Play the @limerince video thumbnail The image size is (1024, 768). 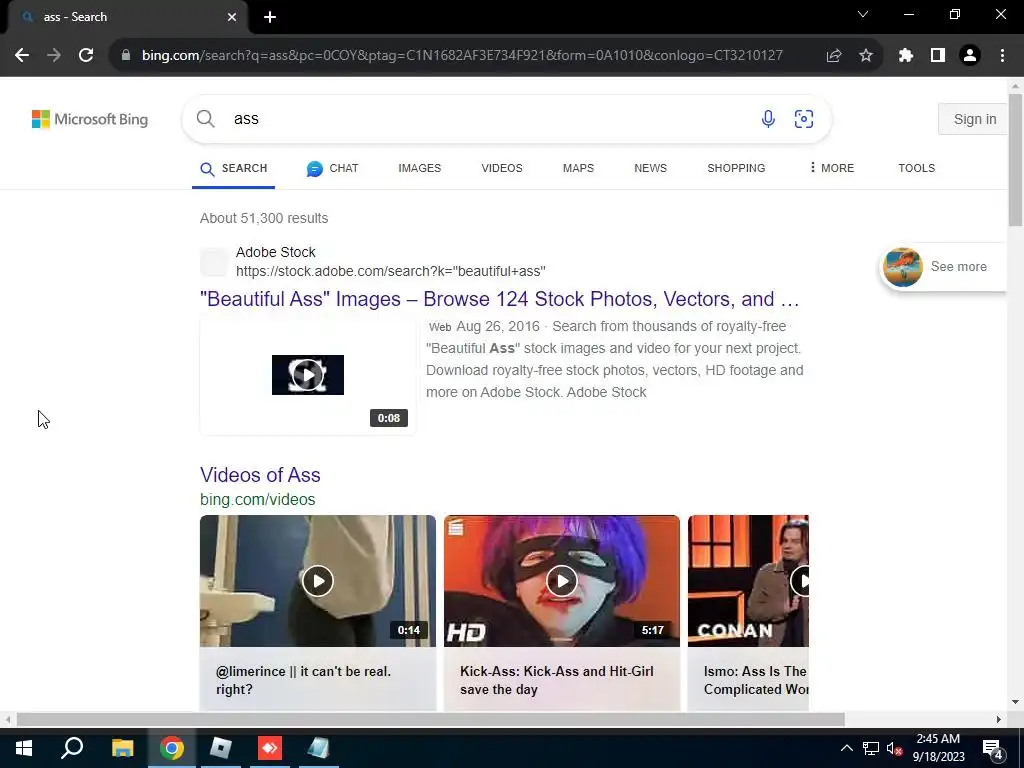coord(317,581)
